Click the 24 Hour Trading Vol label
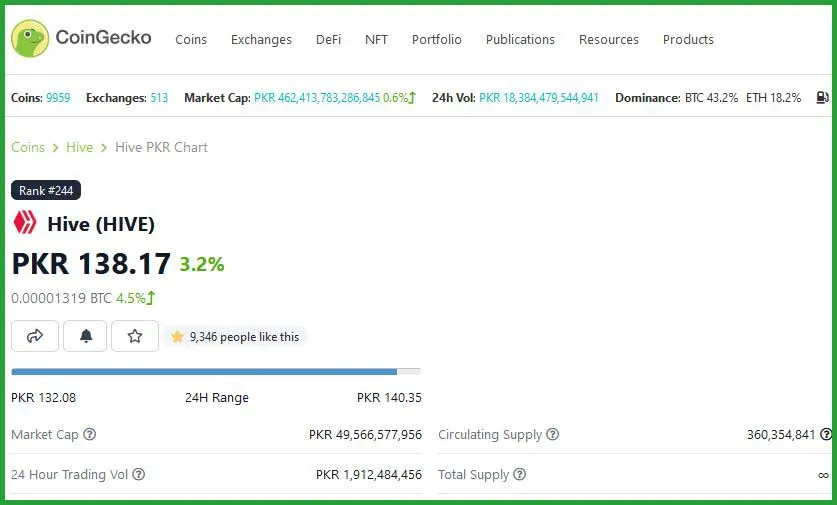Viewport: 837px width, 505px height. (x=69, y=475)
